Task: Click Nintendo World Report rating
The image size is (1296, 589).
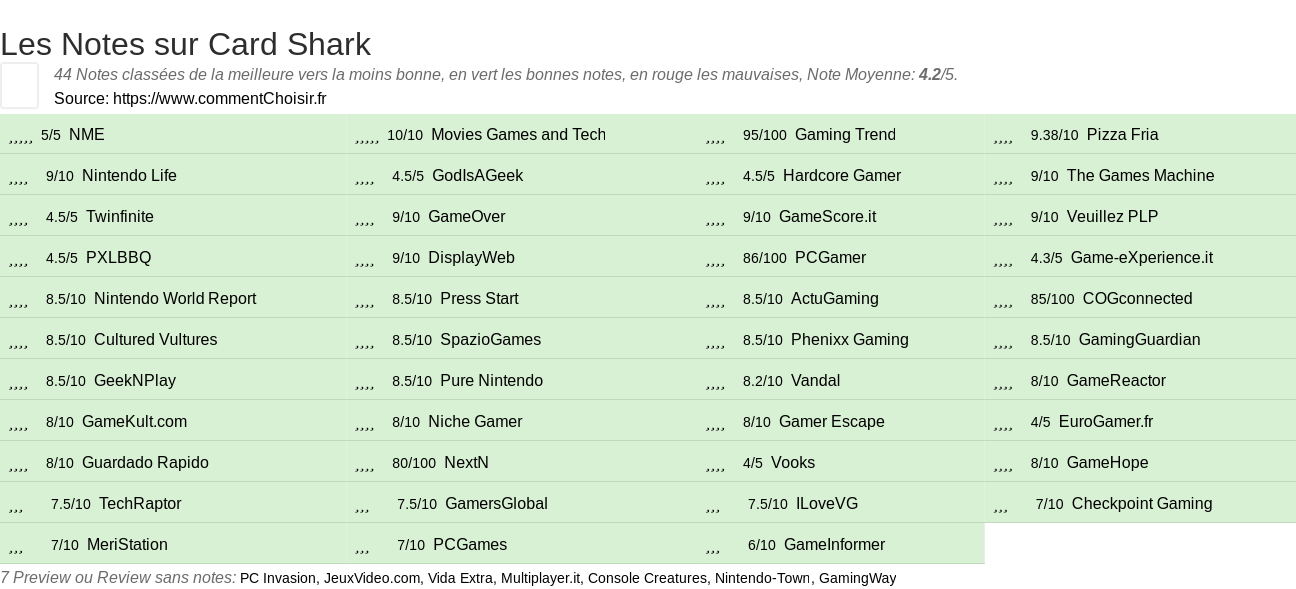Action: (x=173, y=298)
